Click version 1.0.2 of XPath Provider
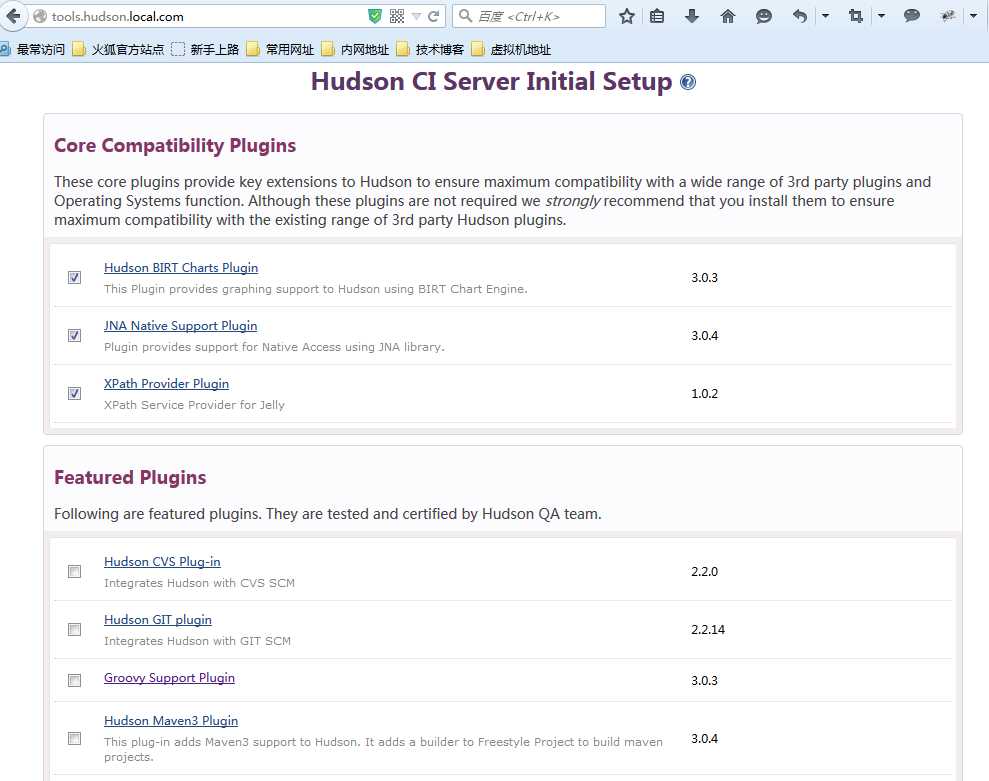989x781 pixels. 705,394
